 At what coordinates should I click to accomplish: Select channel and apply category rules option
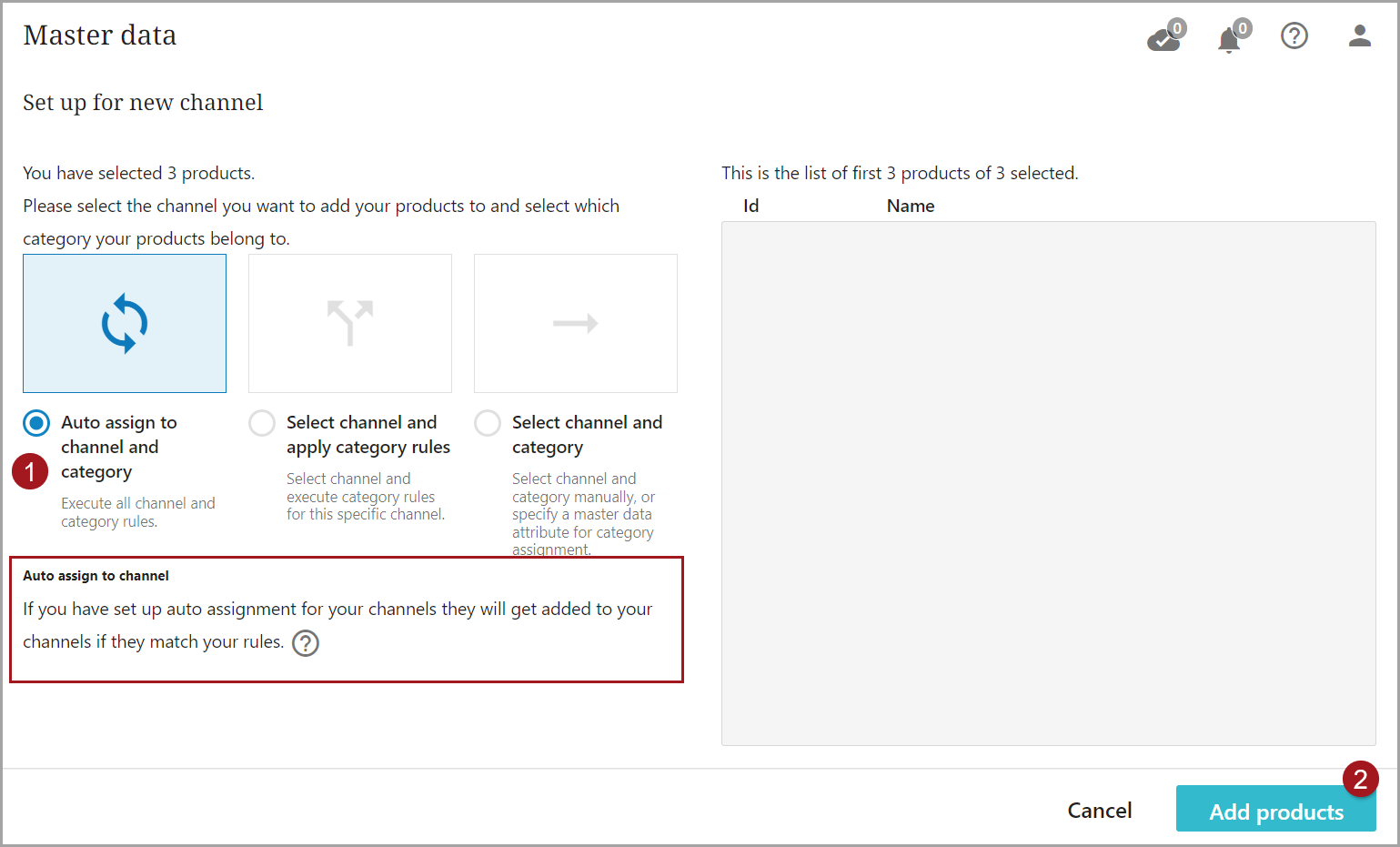click(x=262, y=423)
